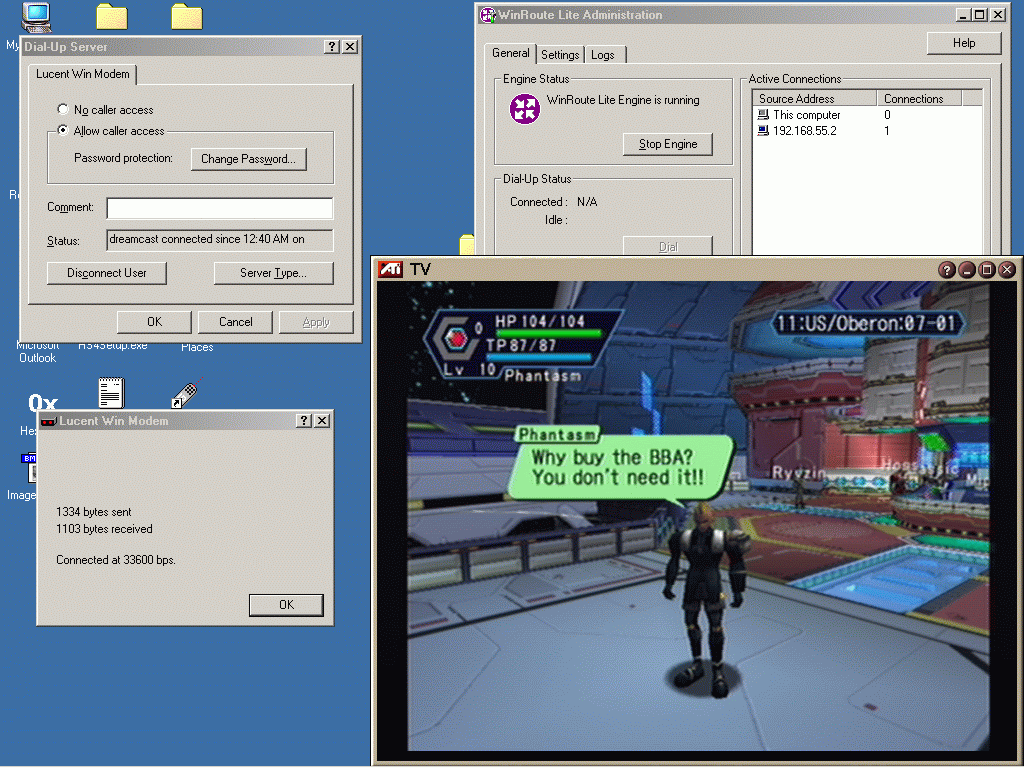Click the TP 87/87 blue bar
The image size is (1024, 768).
click(539, 357)
